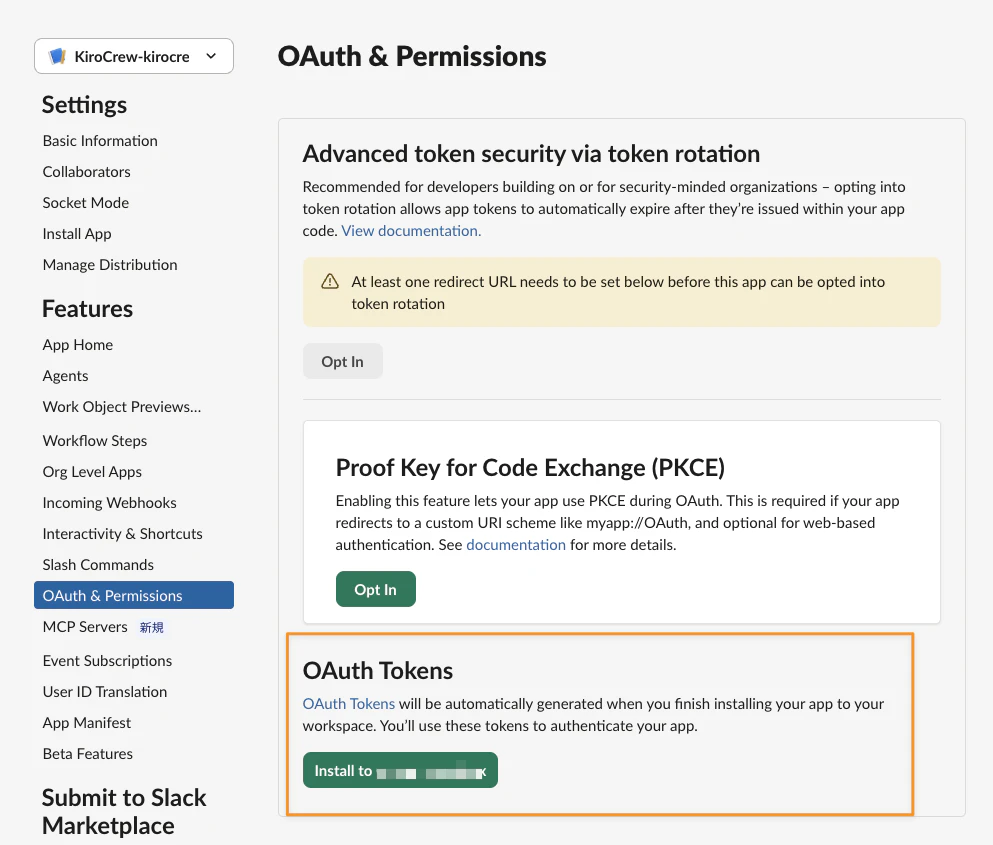Go to Event Subscriptions
Image resolution: width=993 pixels, height=845 pixels.
coord(107,661)
